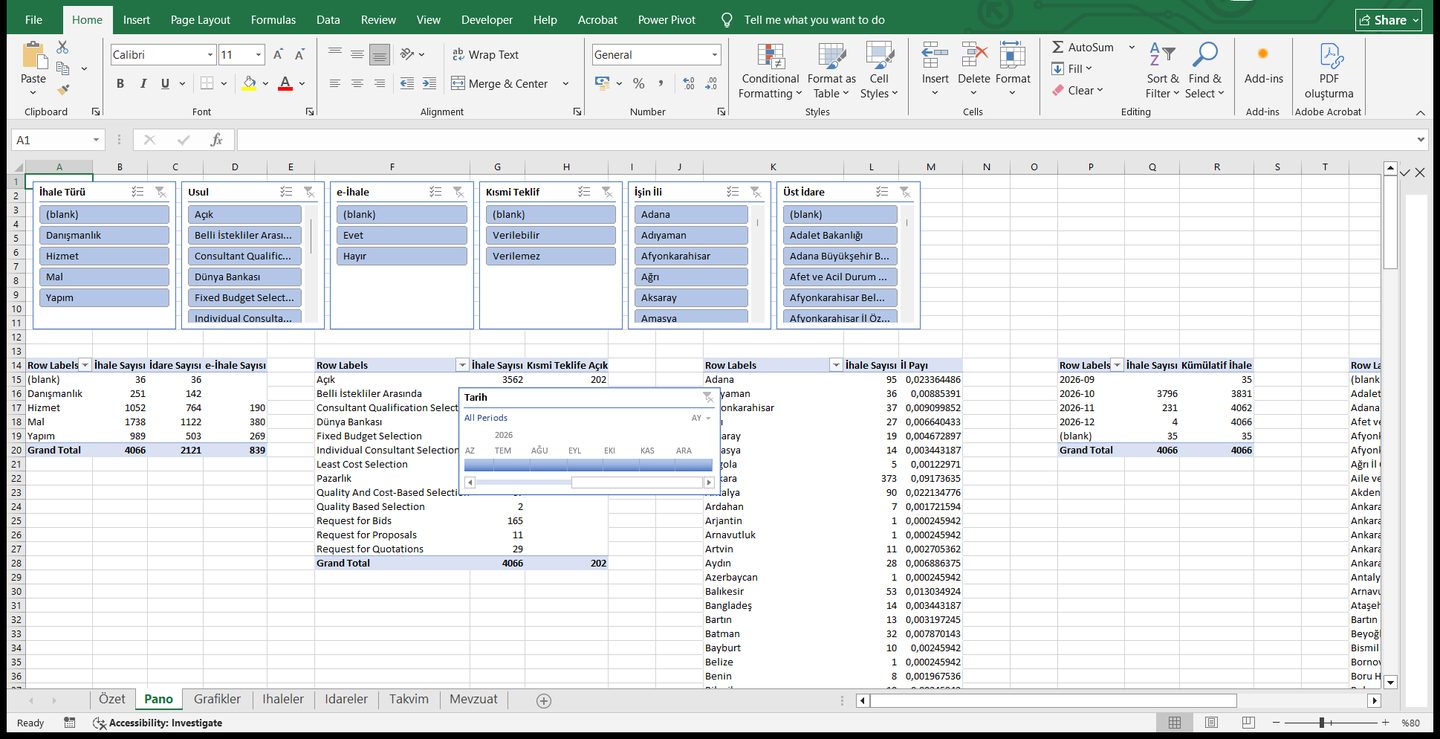Image resolution: width=1440 pixels, height=739 pixels.
Task: Toggle Wrap Text
Action: 485,55
